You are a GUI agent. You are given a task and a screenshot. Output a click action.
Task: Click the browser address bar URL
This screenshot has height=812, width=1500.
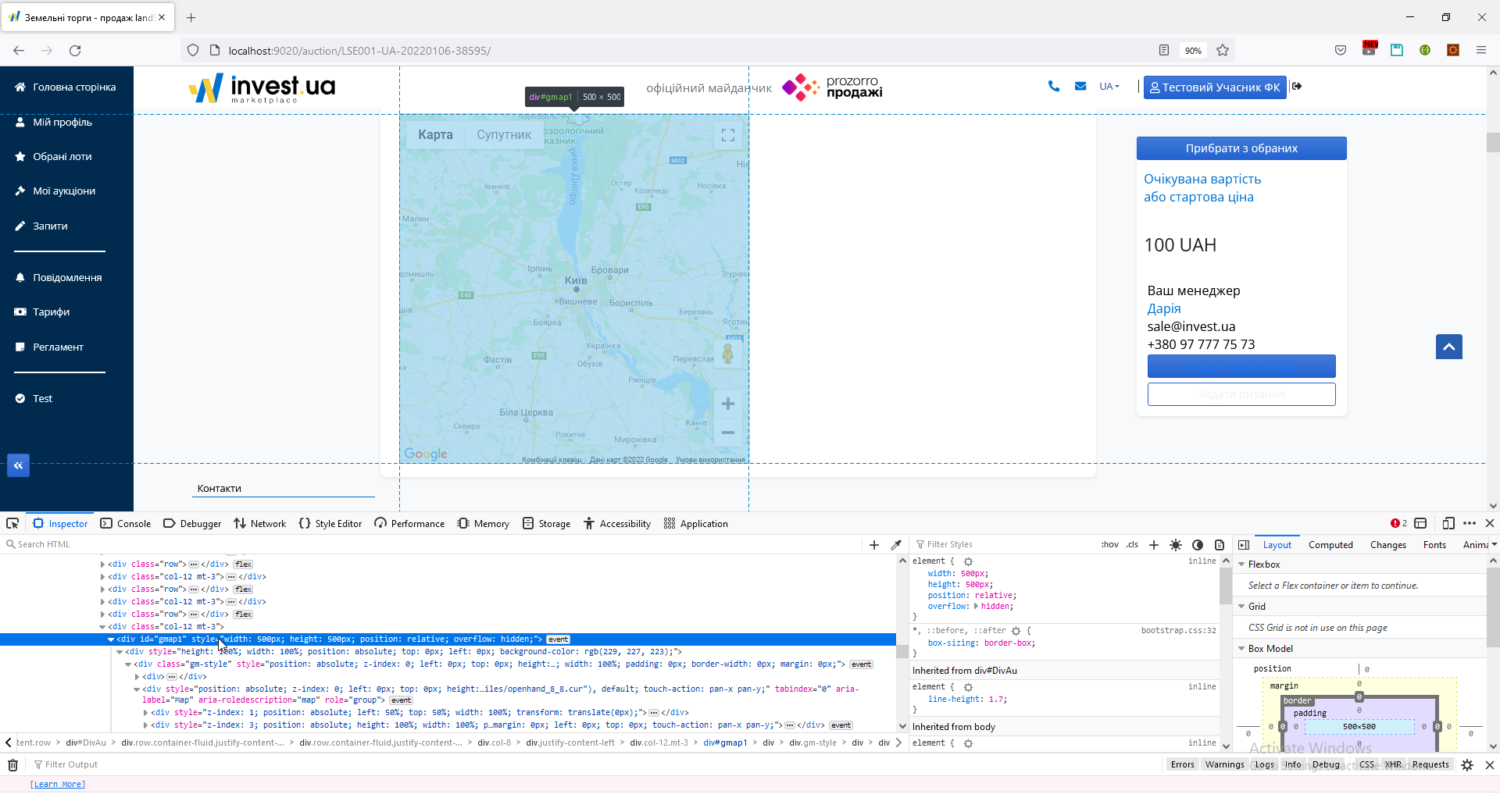click(x=360, y=51)
